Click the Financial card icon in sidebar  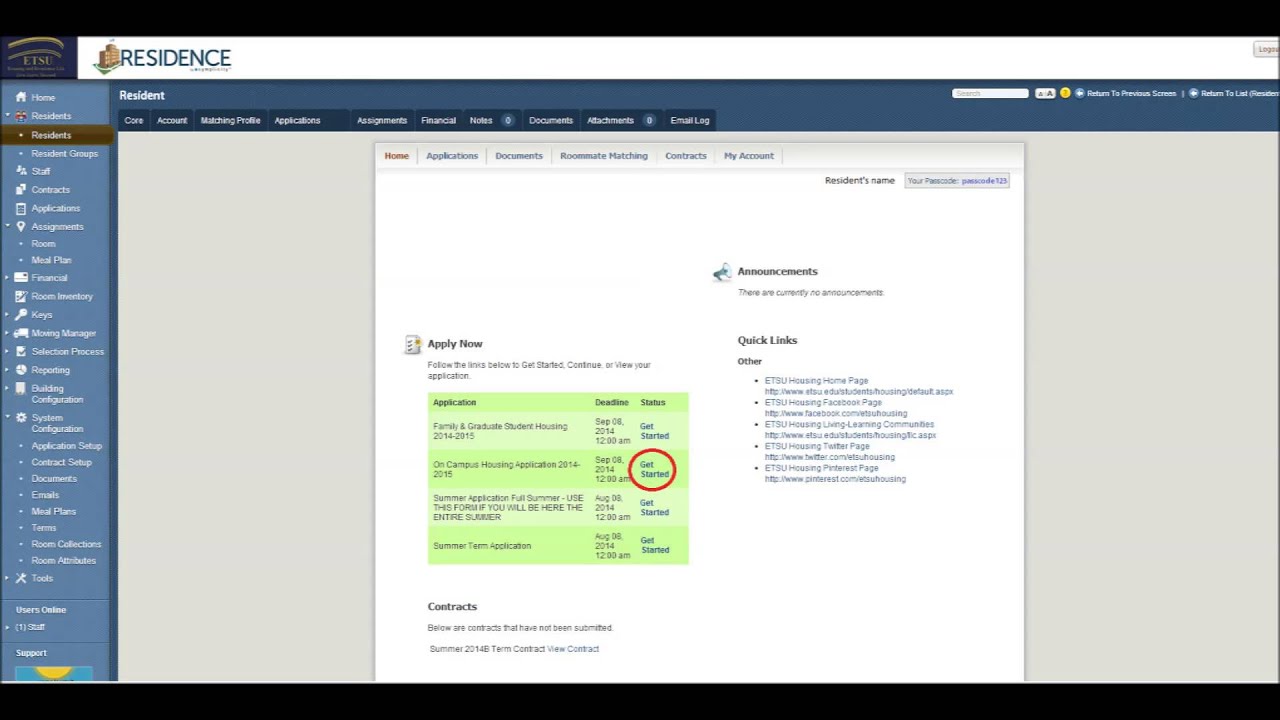tap(21, 277)
